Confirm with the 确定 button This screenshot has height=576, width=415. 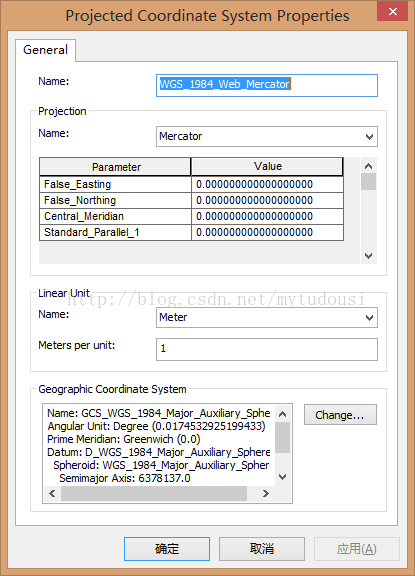pyautogui.click(x=167, y=549)
